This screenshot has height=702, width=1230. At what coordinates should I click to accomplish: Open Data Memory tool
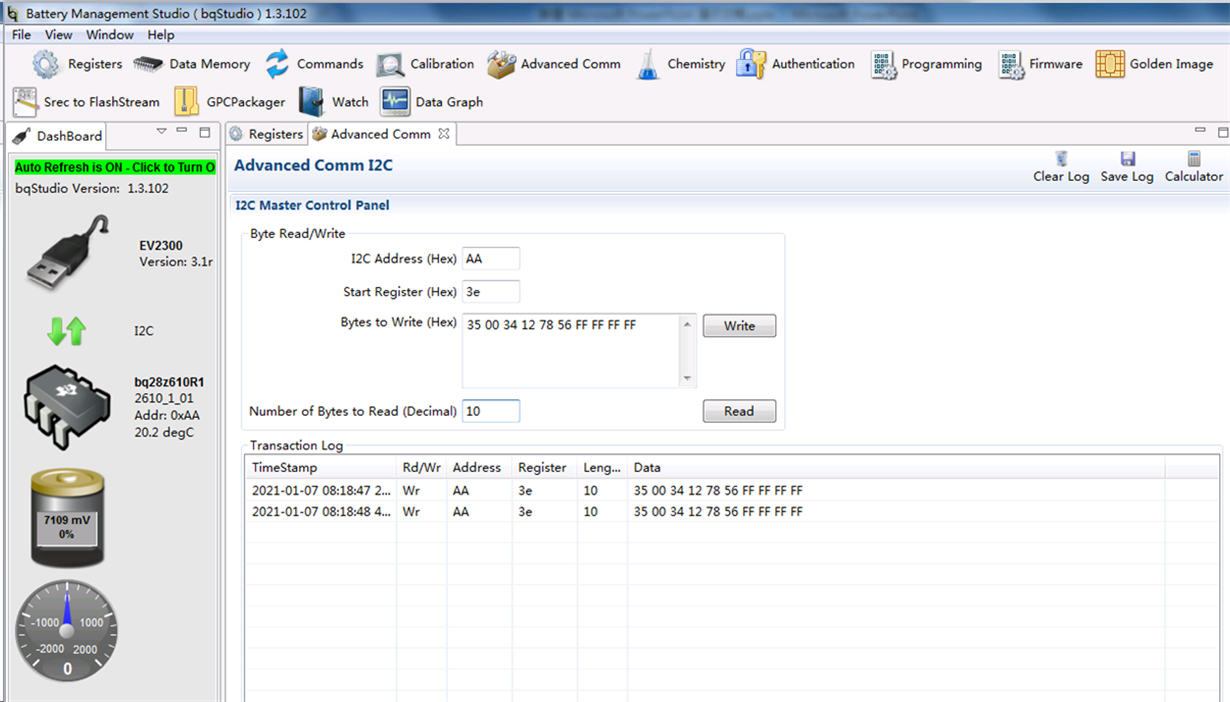pyautogui.click(x=192, y=64)
